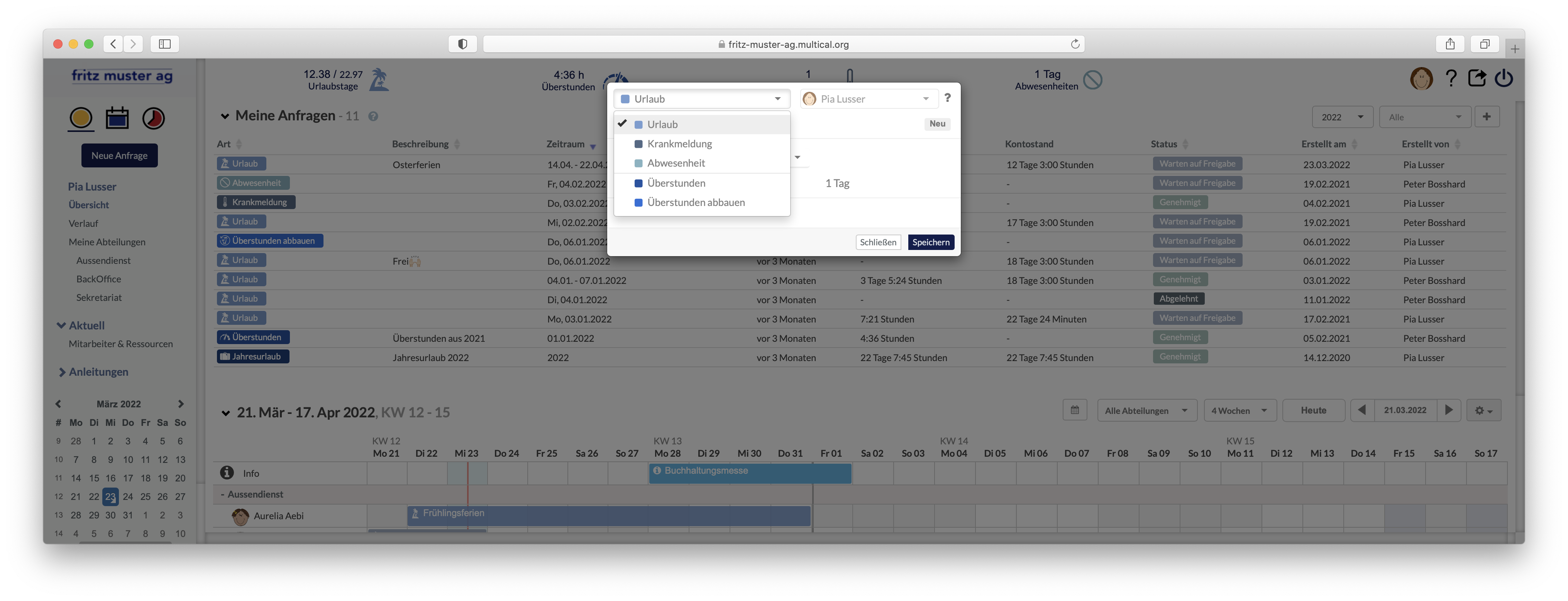Click the Neue Anfrage button

tap(119, 155)
